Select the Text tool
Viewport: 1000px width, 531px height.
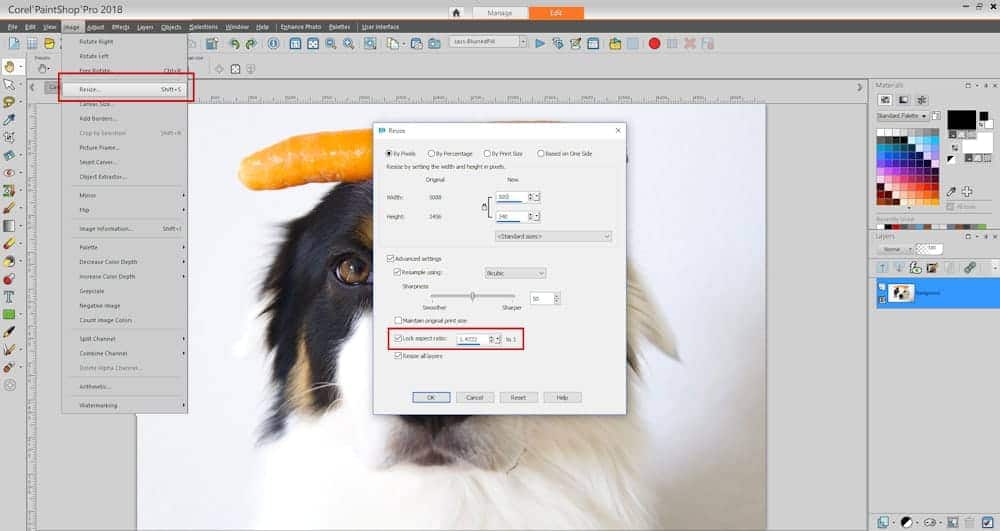(x=10, y=296)
